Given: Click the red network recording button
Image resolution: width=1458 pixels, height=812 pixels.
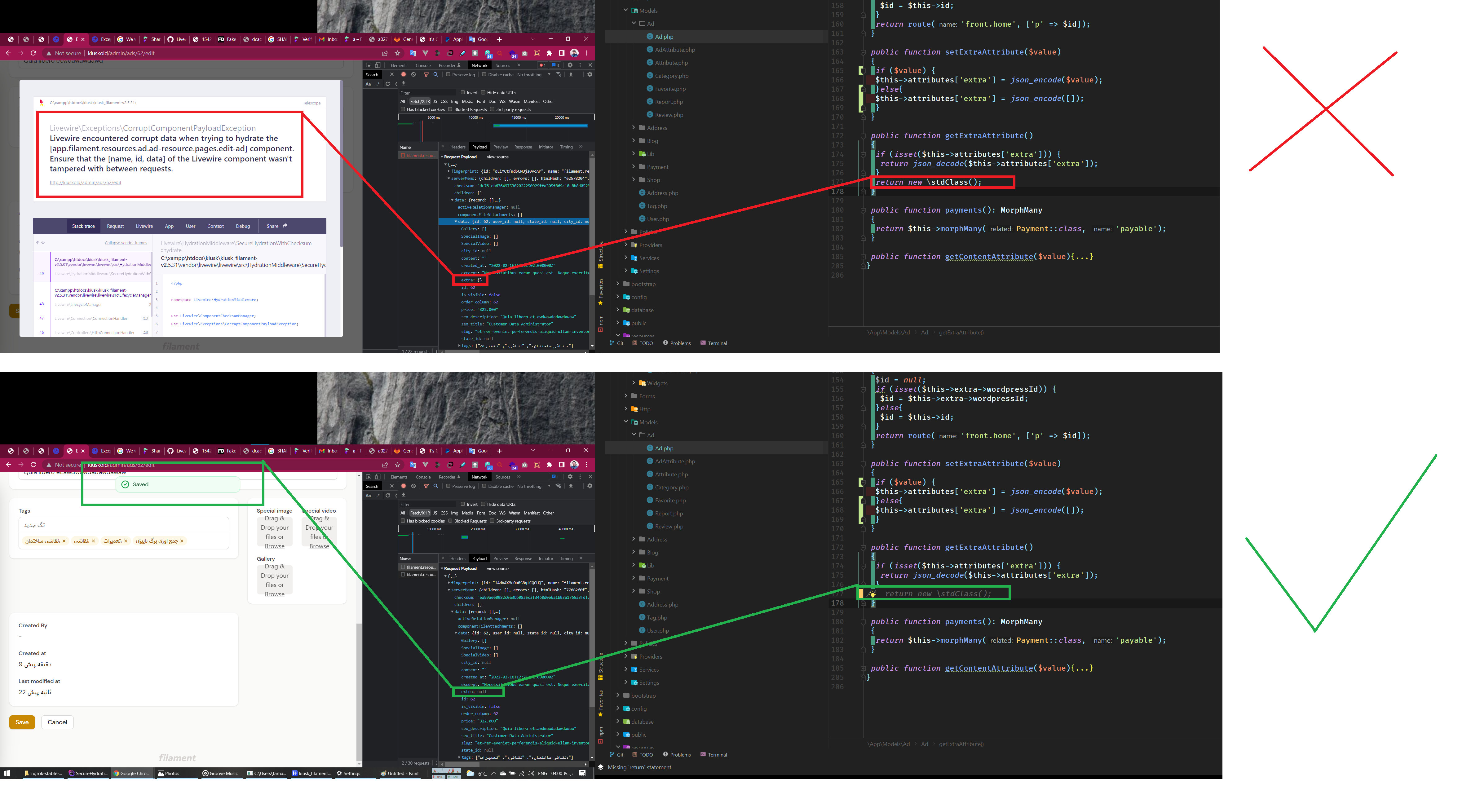Looking at the screenshot, I should (404, 75).
